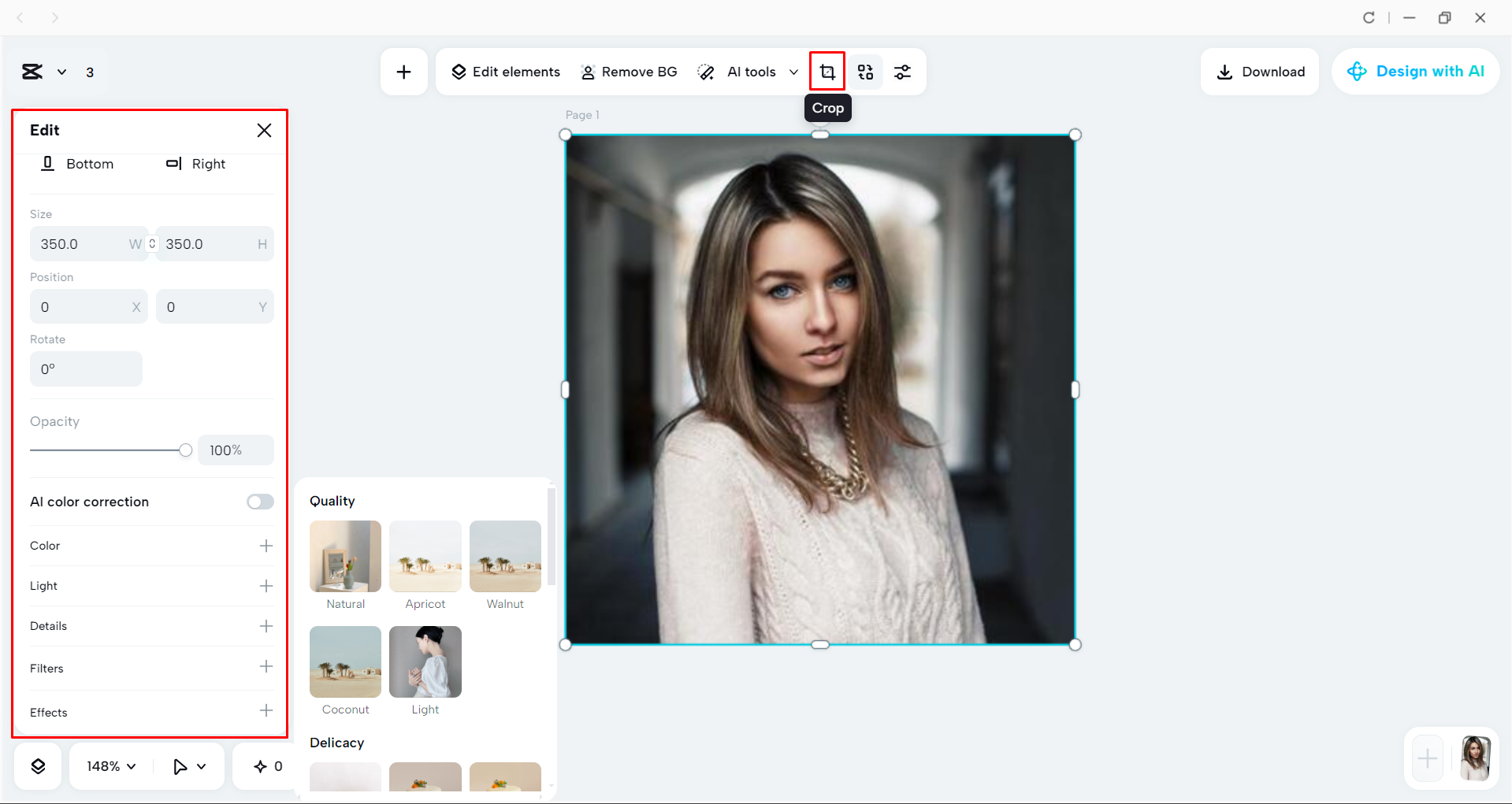Enable AI color correction

[260, 501]
